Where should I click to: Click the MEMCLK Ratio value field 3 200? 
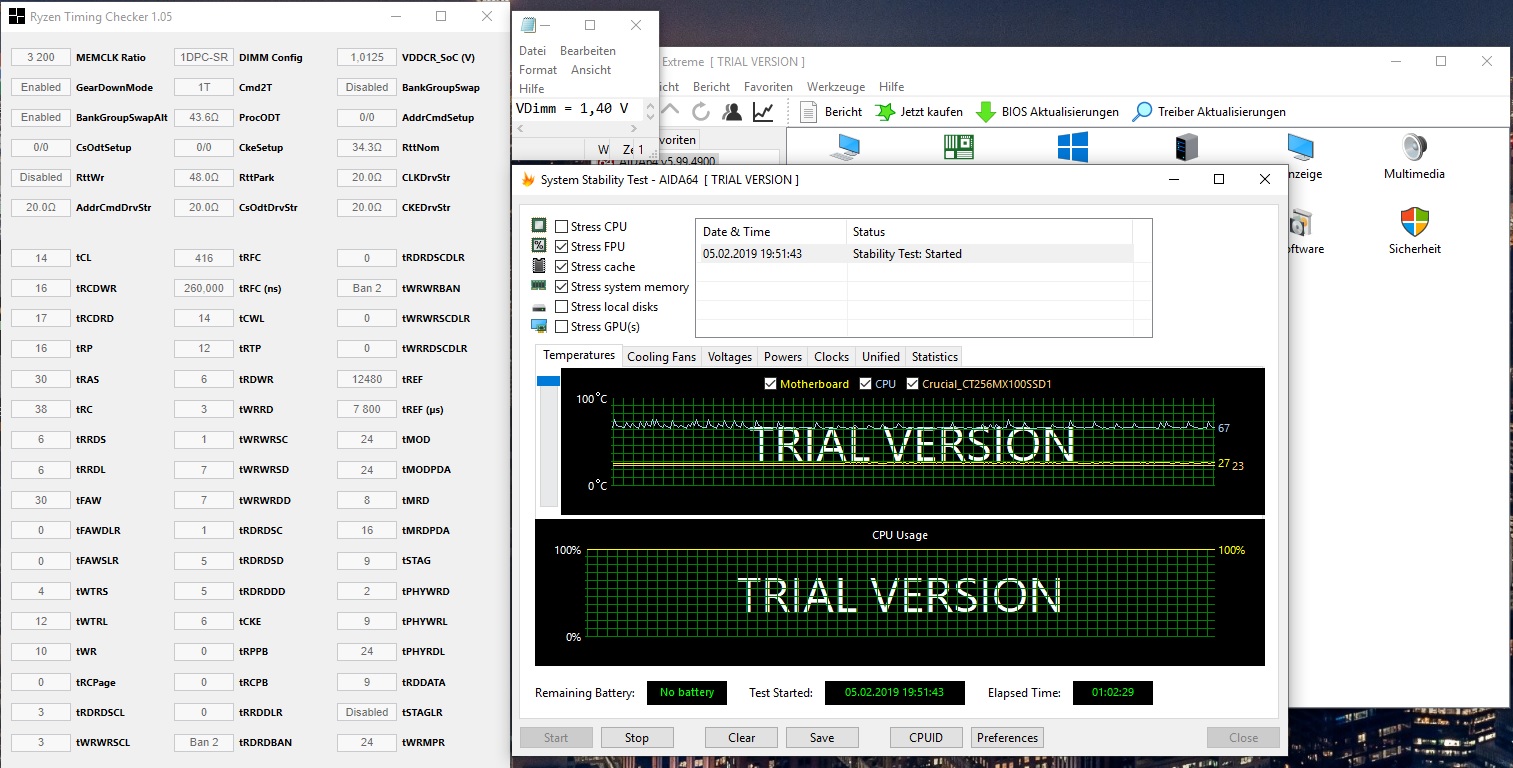(x=41, y=57)
